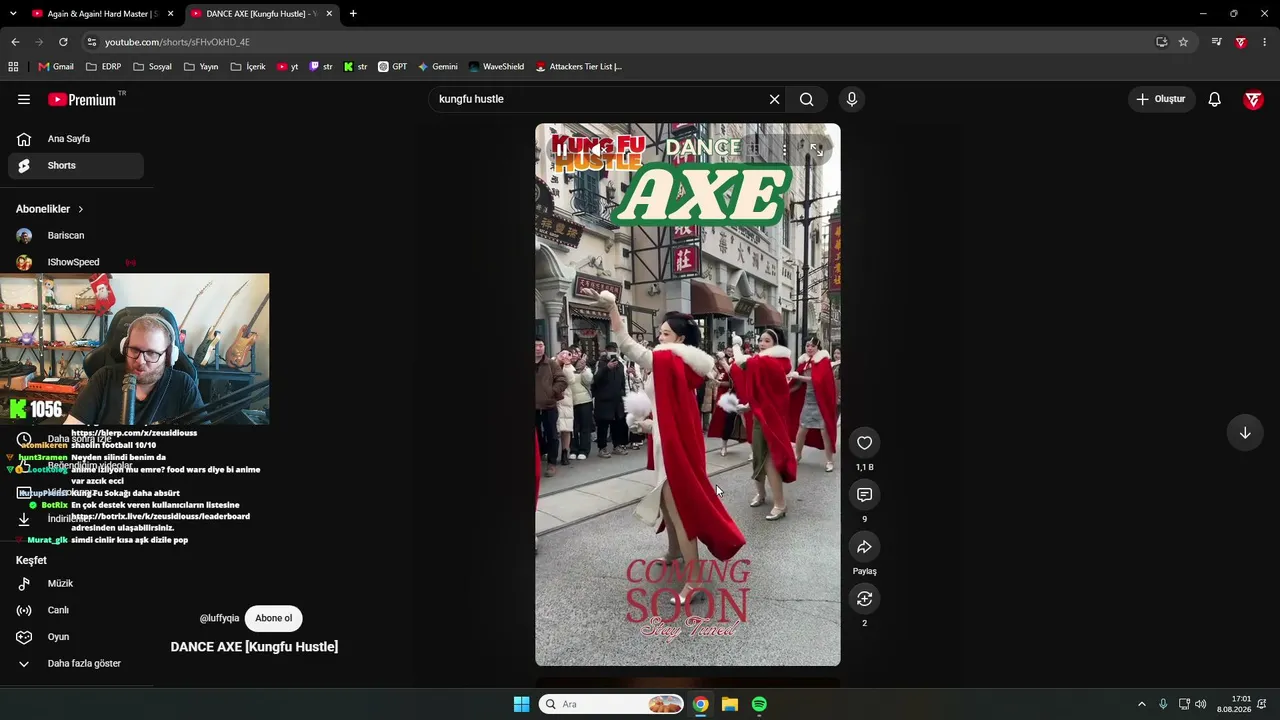Reload the page in Chrome

click(x=63, y=42)
